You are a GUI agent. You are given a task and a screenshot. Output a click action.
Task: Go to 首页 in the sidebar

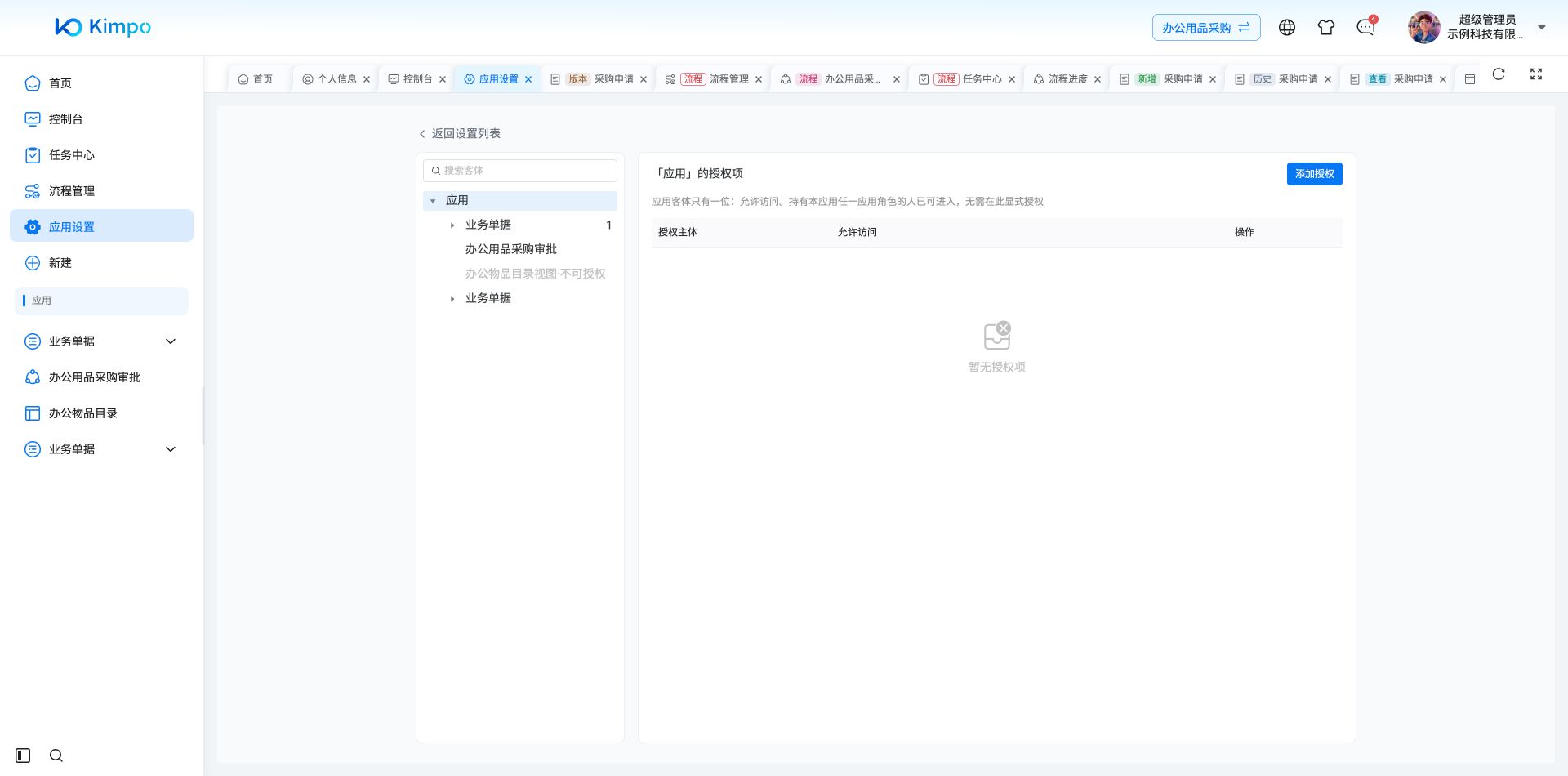(102, 83)
